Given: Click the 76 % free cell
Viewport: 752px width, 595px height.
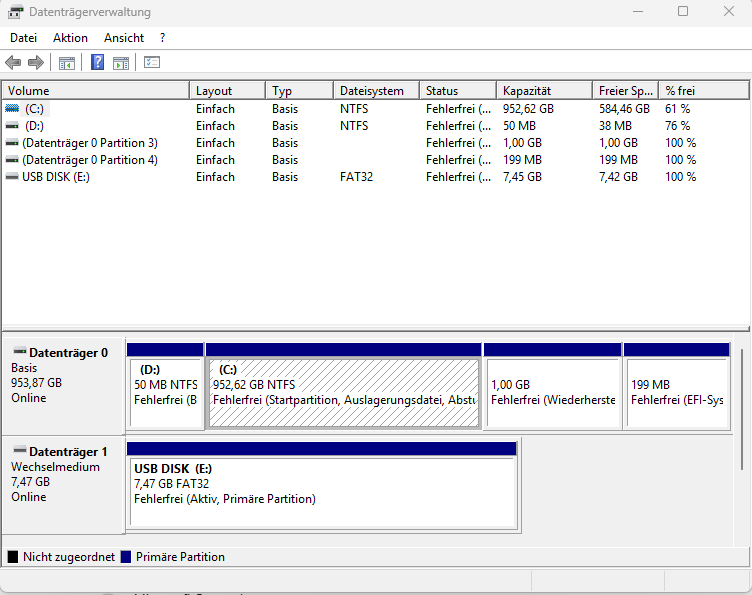Looking at the screenshot, I should click(677, 126).
